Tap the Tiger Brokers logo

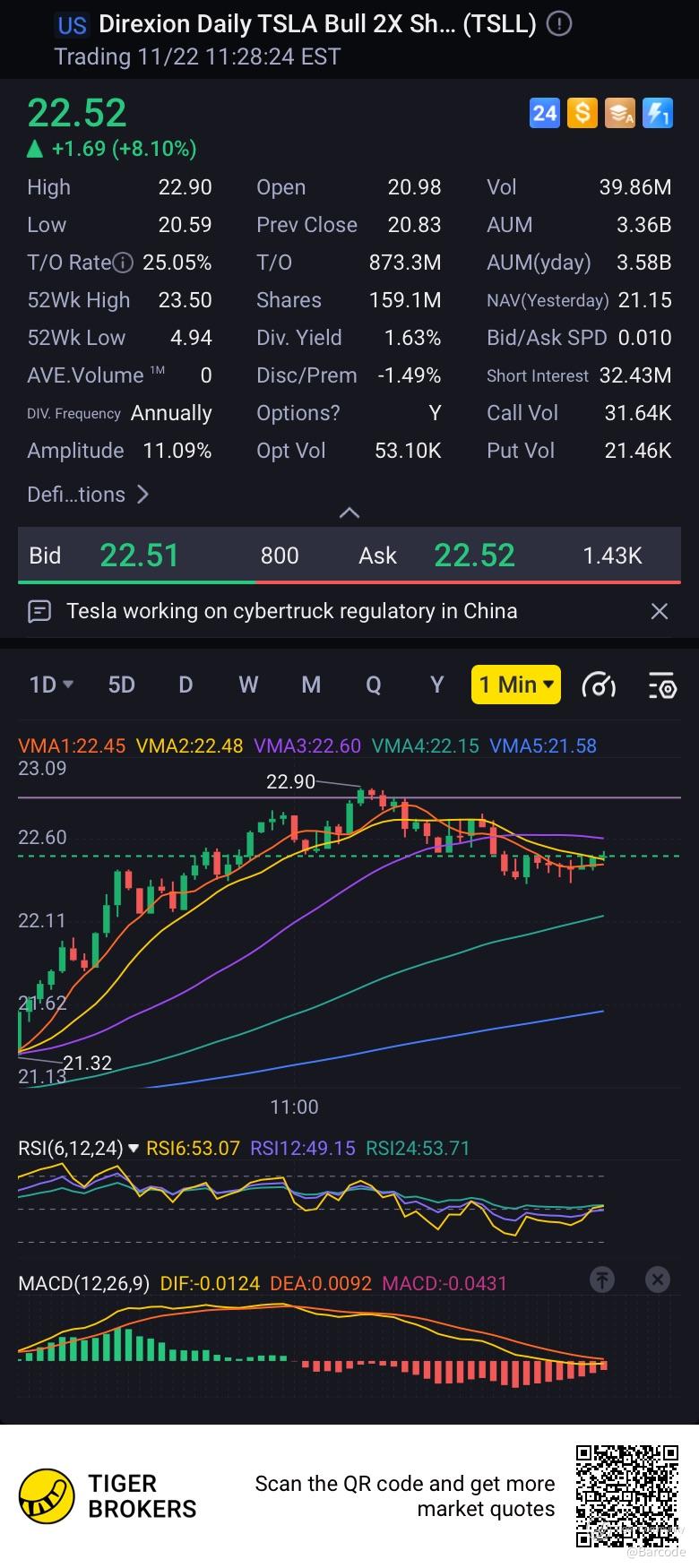108,1496
